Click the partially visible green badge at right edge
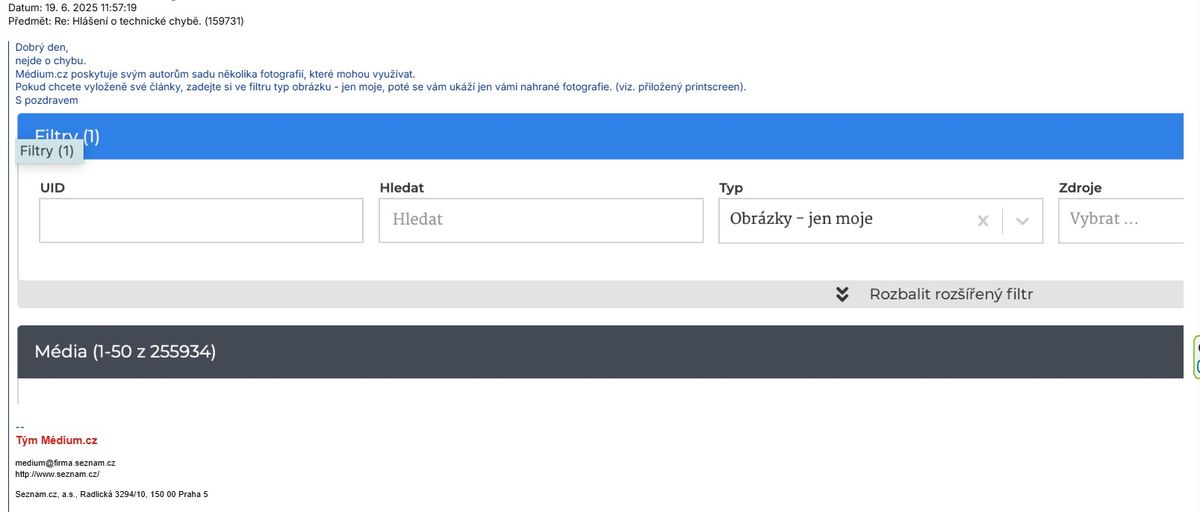This screenshot has width=1200, height=512. [1197, 356]
